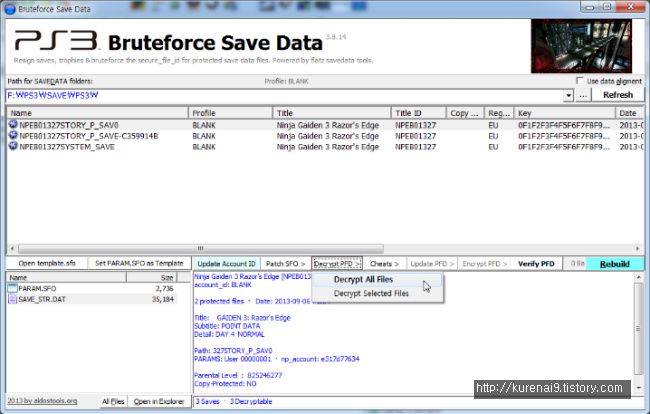The image size is (650, 414).
Task: Click the details panel scrollbar thumb
Action: 638,329
